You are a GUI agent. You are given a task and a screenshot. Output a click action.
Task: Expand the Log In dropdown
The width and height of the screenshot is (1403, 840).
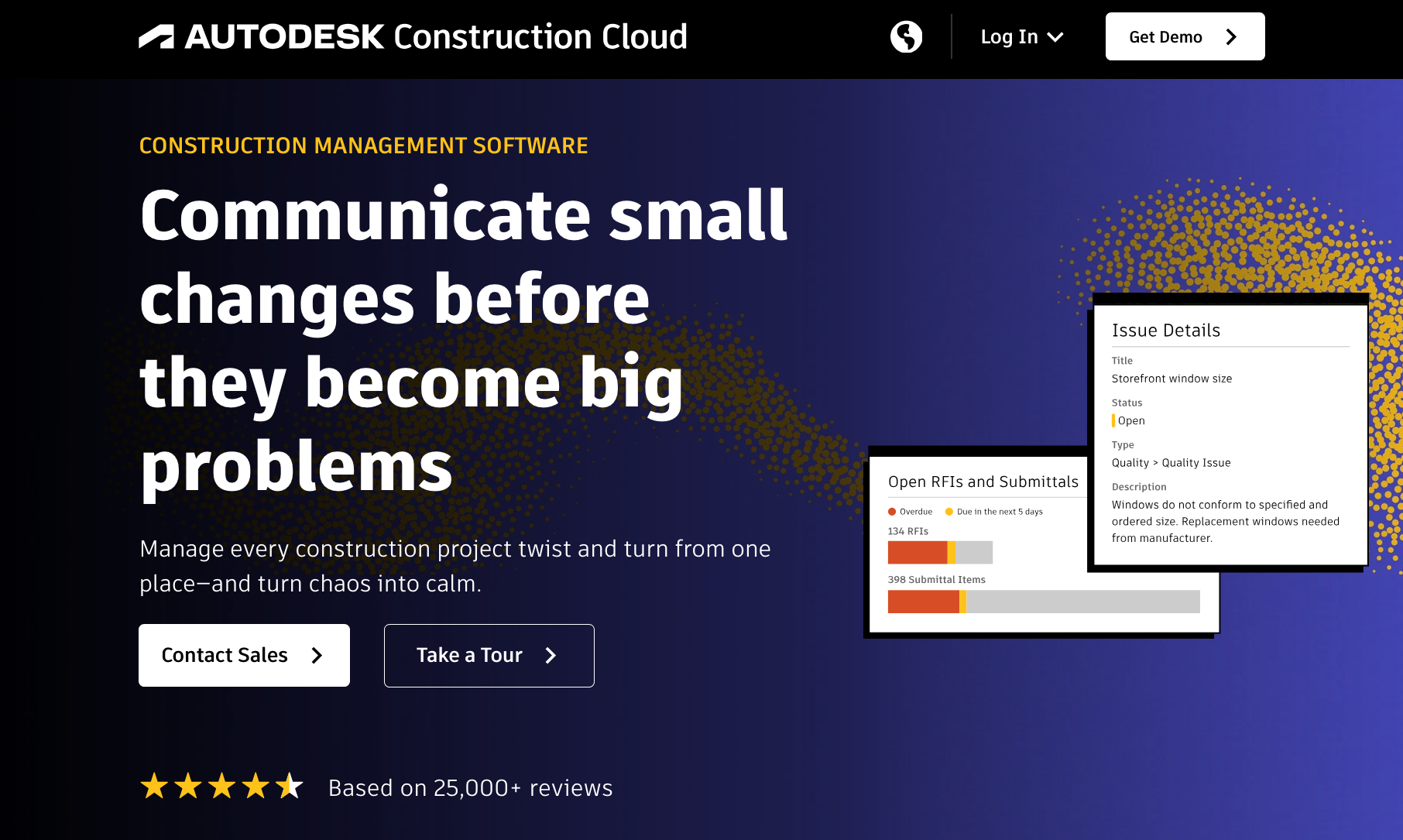click(1022, 37)
